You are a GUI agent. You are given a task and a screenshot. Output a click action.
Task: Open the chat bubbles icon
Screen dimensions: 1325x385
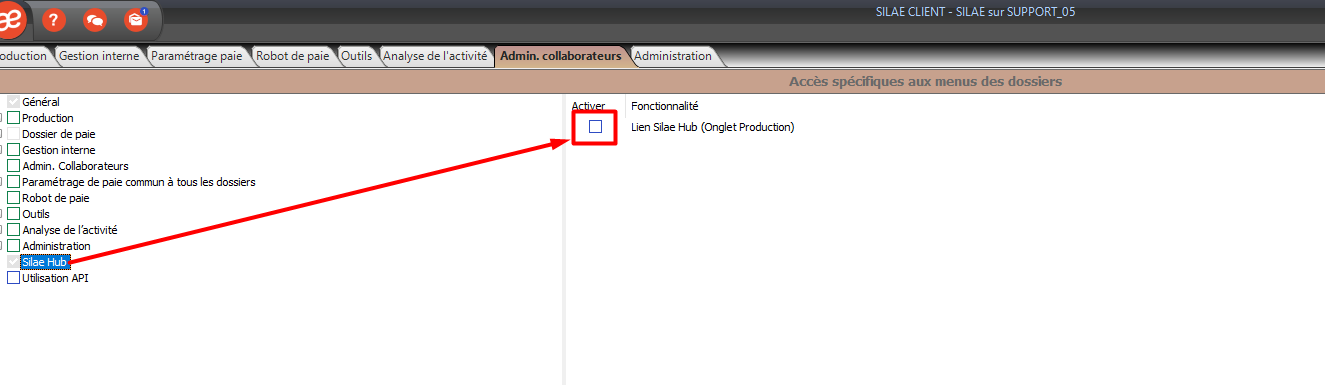95,19
